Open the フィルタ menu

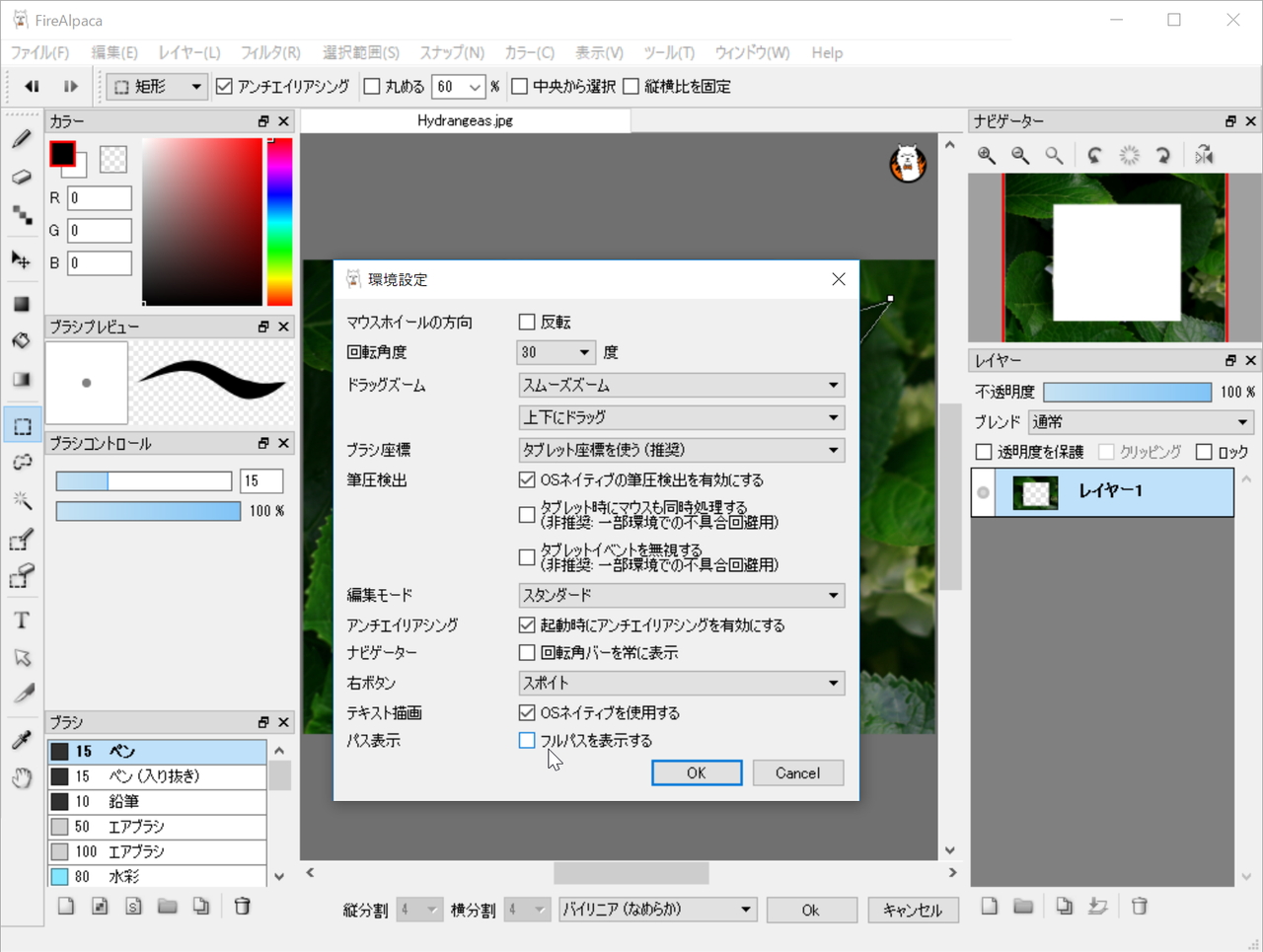click(269, 52)
